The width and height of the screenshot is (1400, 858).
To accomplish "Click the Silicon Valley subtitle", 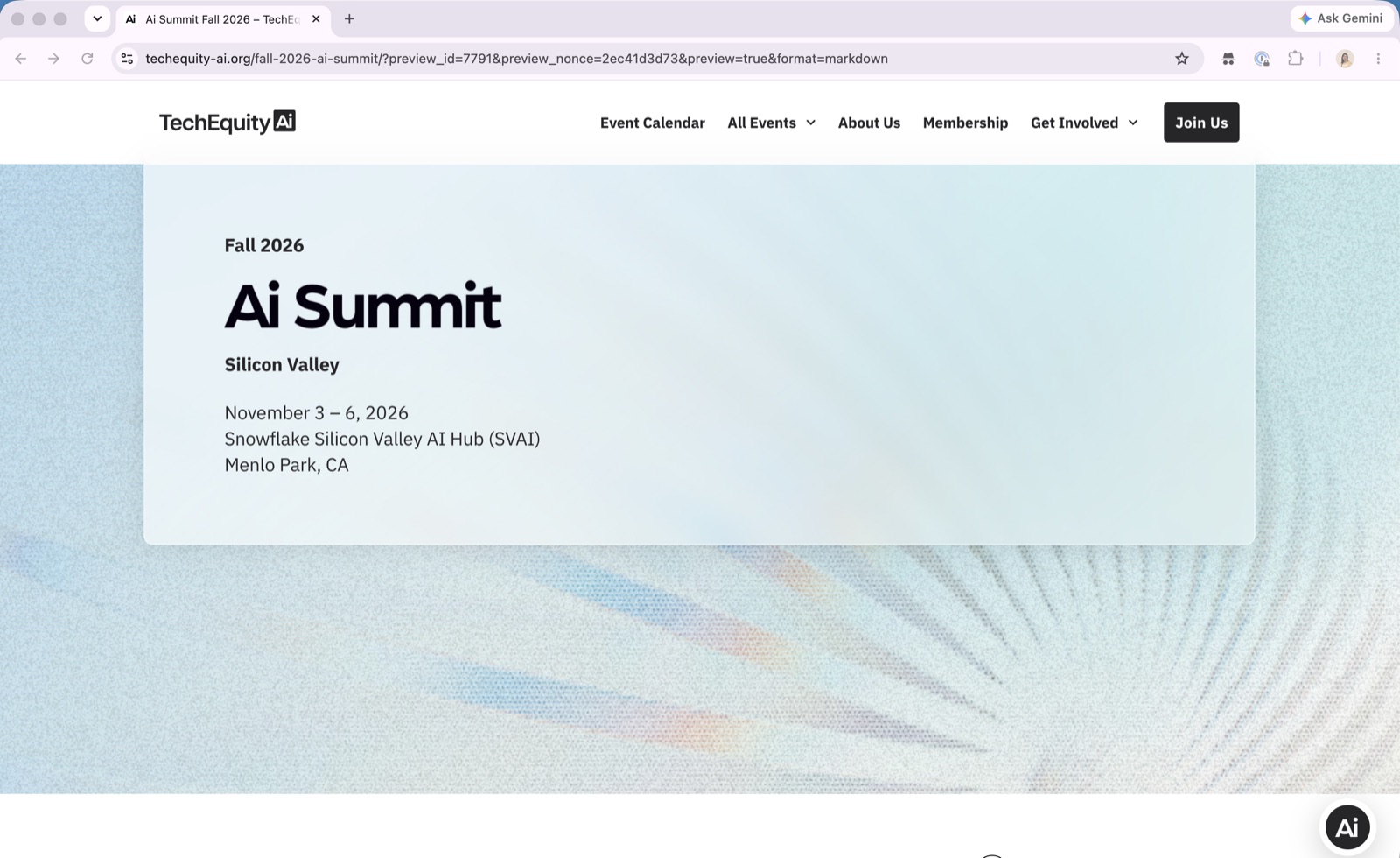I will (282, 364).
